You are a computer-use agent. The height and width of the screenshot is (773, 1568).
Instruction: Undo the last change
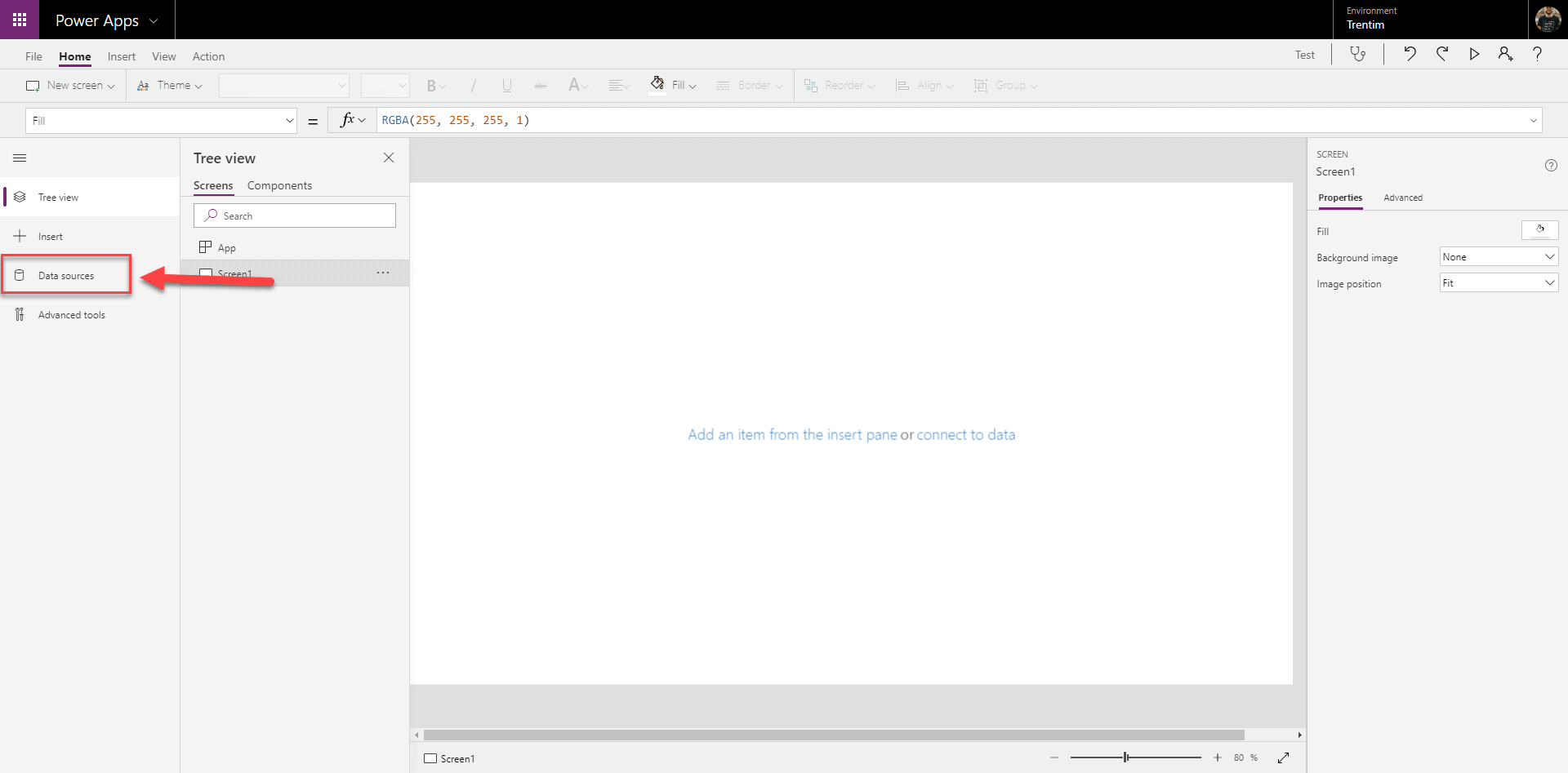(x=1410, y=54)
